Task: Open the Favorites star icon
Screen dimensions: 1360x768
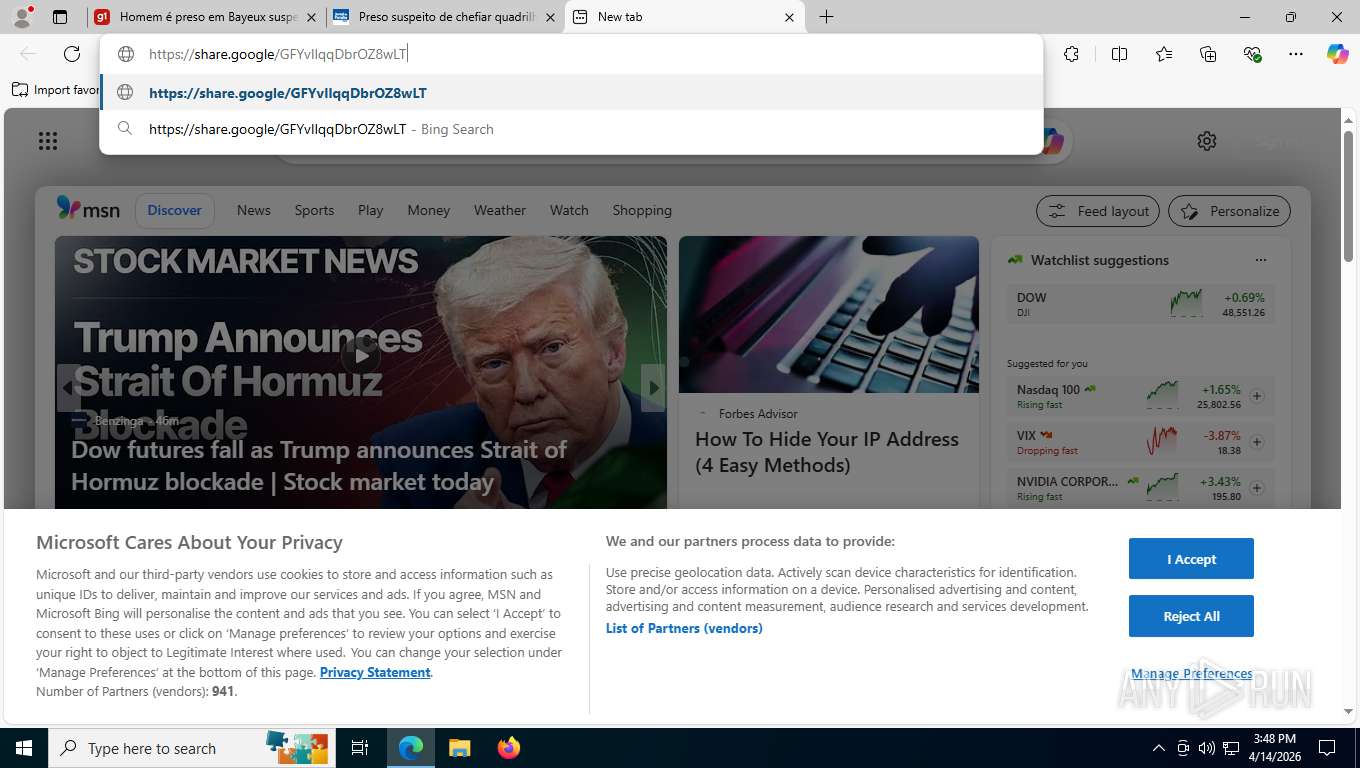Action: click(x=1164, y=54)
